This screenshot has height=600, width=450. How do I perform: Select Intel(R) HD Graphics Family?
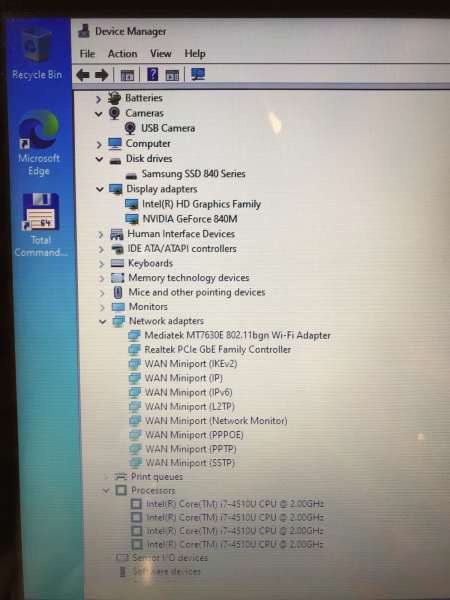[202, 204]
